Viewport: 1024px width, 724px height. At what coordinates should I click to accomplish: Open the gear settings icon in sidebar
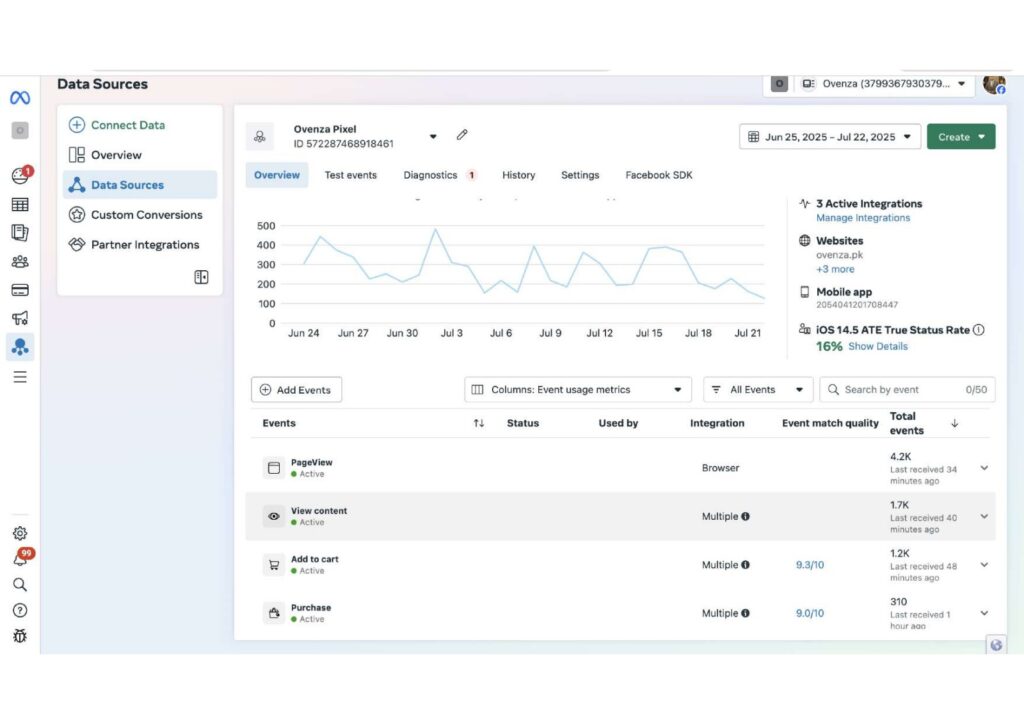click(20, 533)
